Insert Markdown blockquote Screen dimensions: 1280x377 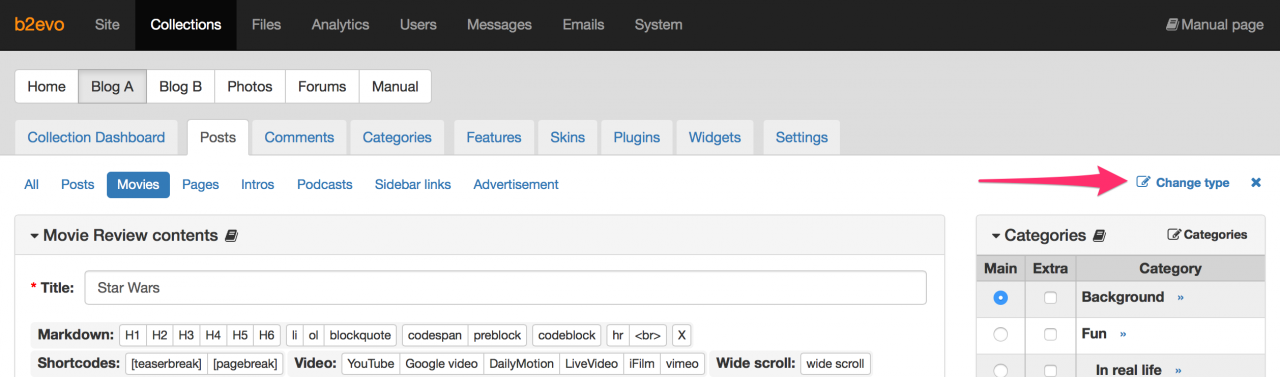pyautogui.click(x=360, y=335)
